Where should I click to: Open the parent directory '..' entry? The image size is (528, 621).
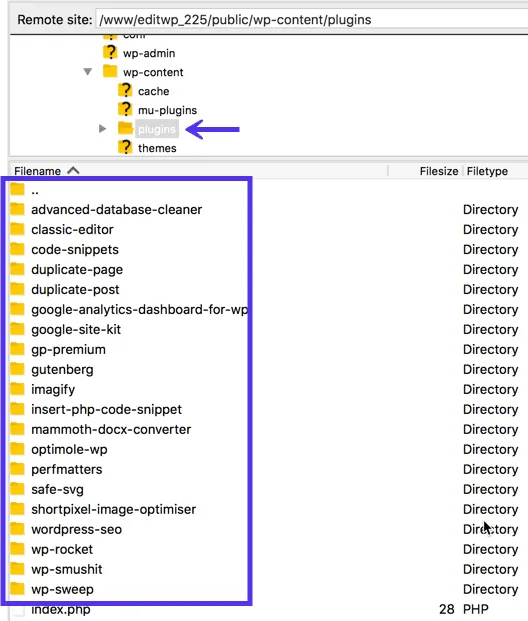[x=35, y=190]
